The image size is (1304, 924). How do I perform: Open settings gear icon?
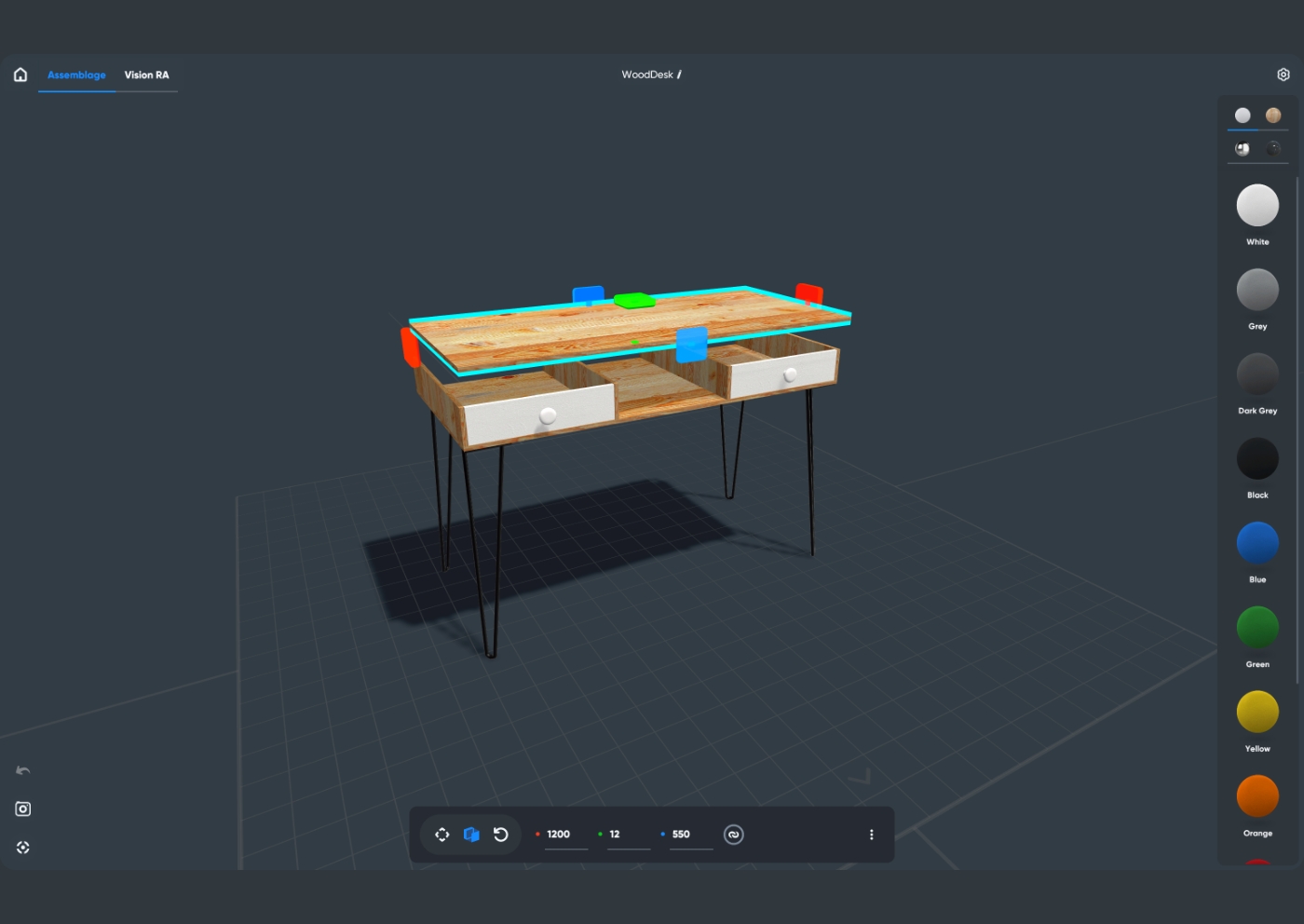1284,75
